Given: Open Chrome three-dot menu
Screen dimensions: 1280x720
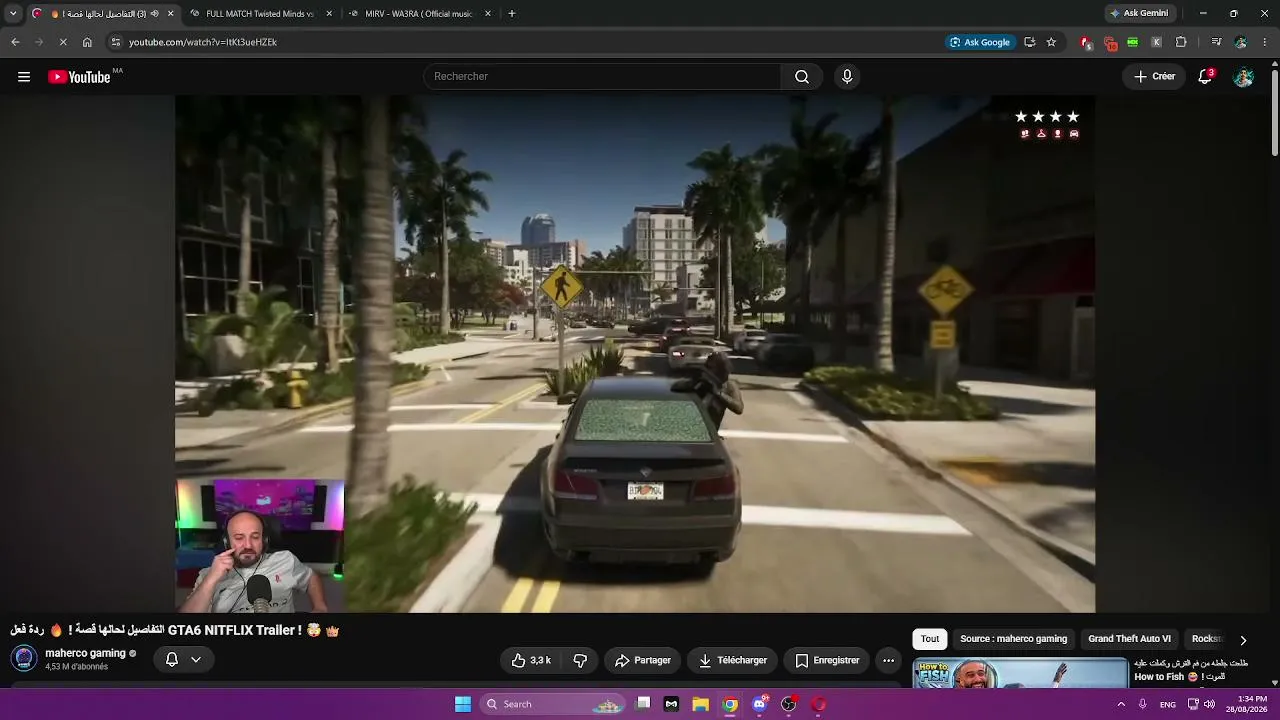Looking at the screenshot, I should point(1265,42).
